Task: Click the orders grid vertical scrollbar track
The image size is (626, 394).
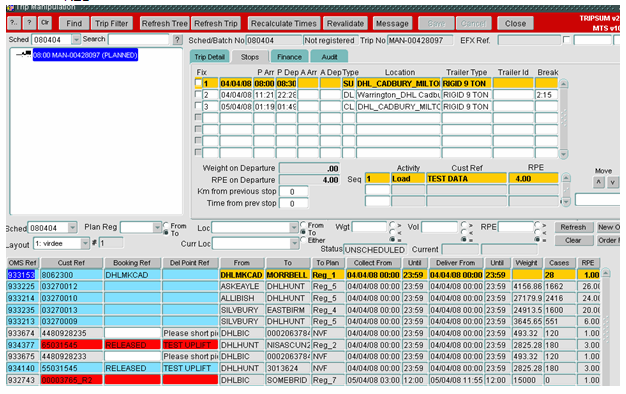Action: tap(606, 331)
